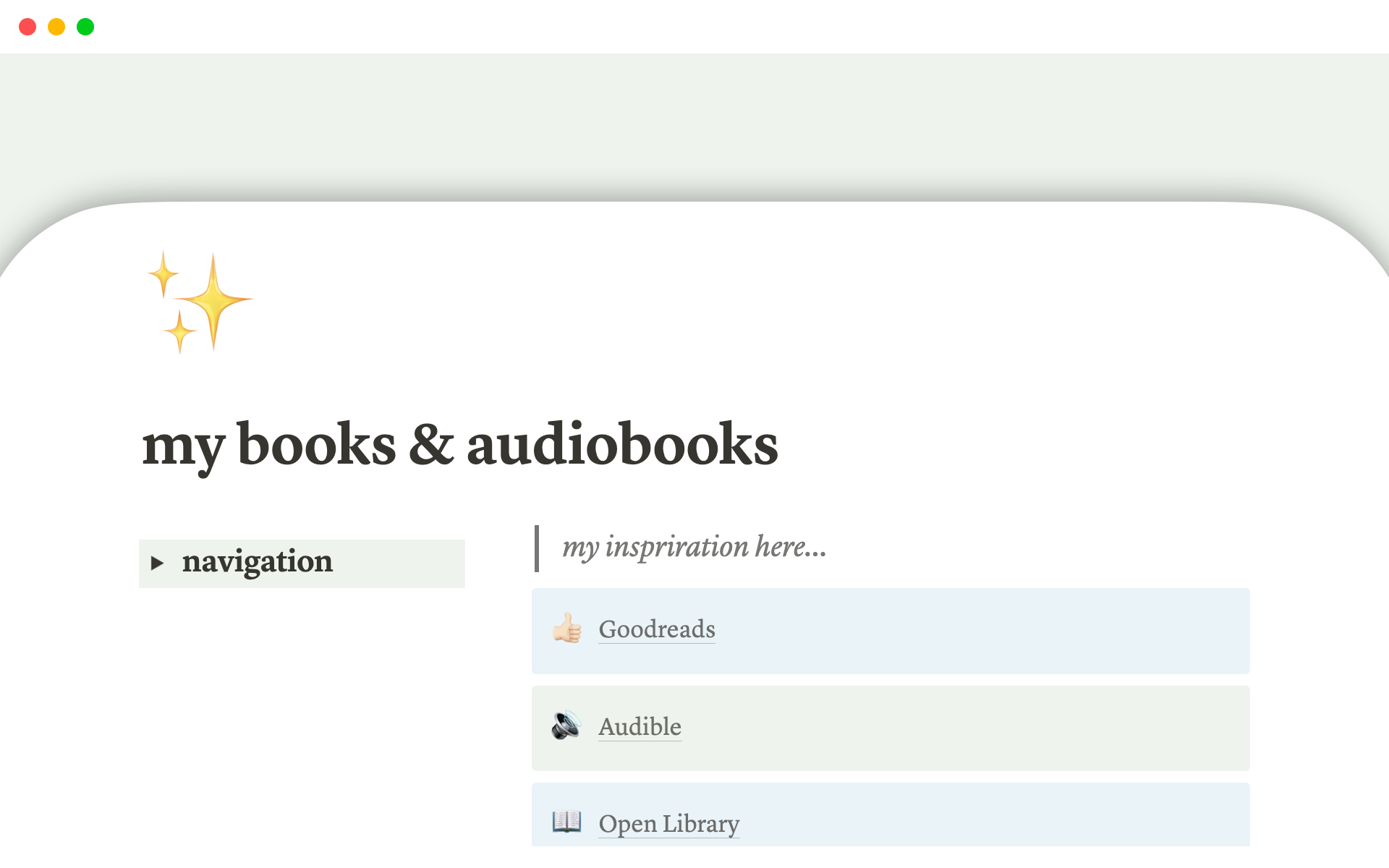Open the Goodreads link
This screenshot has width=1389, height=868.
coord(656,630)
